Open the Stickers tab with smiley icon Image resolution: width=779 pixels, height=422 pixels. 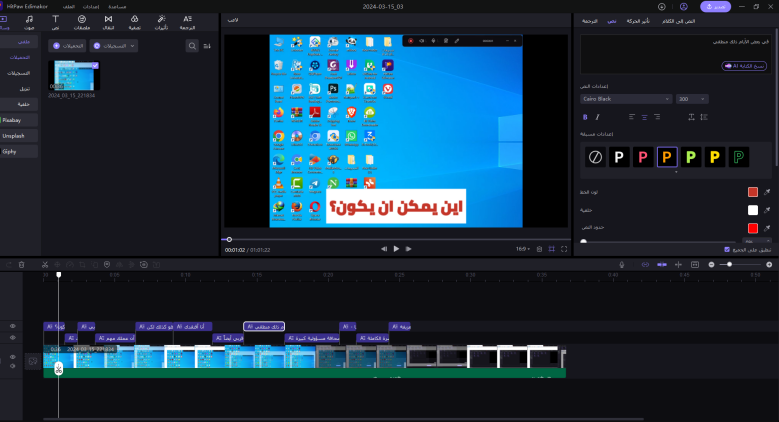(82, 22)
